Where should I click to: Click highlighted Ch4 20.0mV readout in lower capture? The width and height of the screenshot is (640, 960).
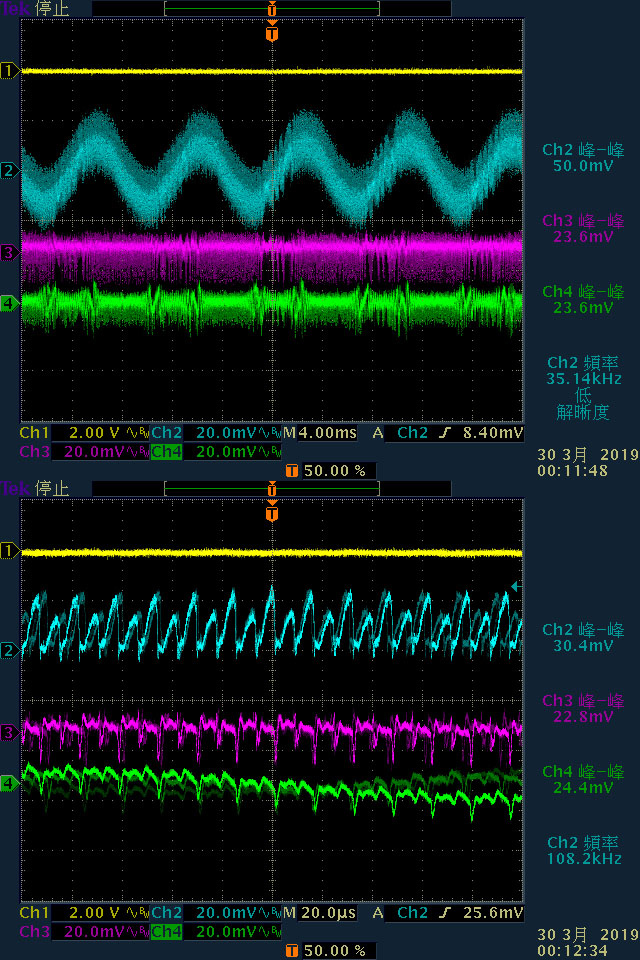coord(216,932)
